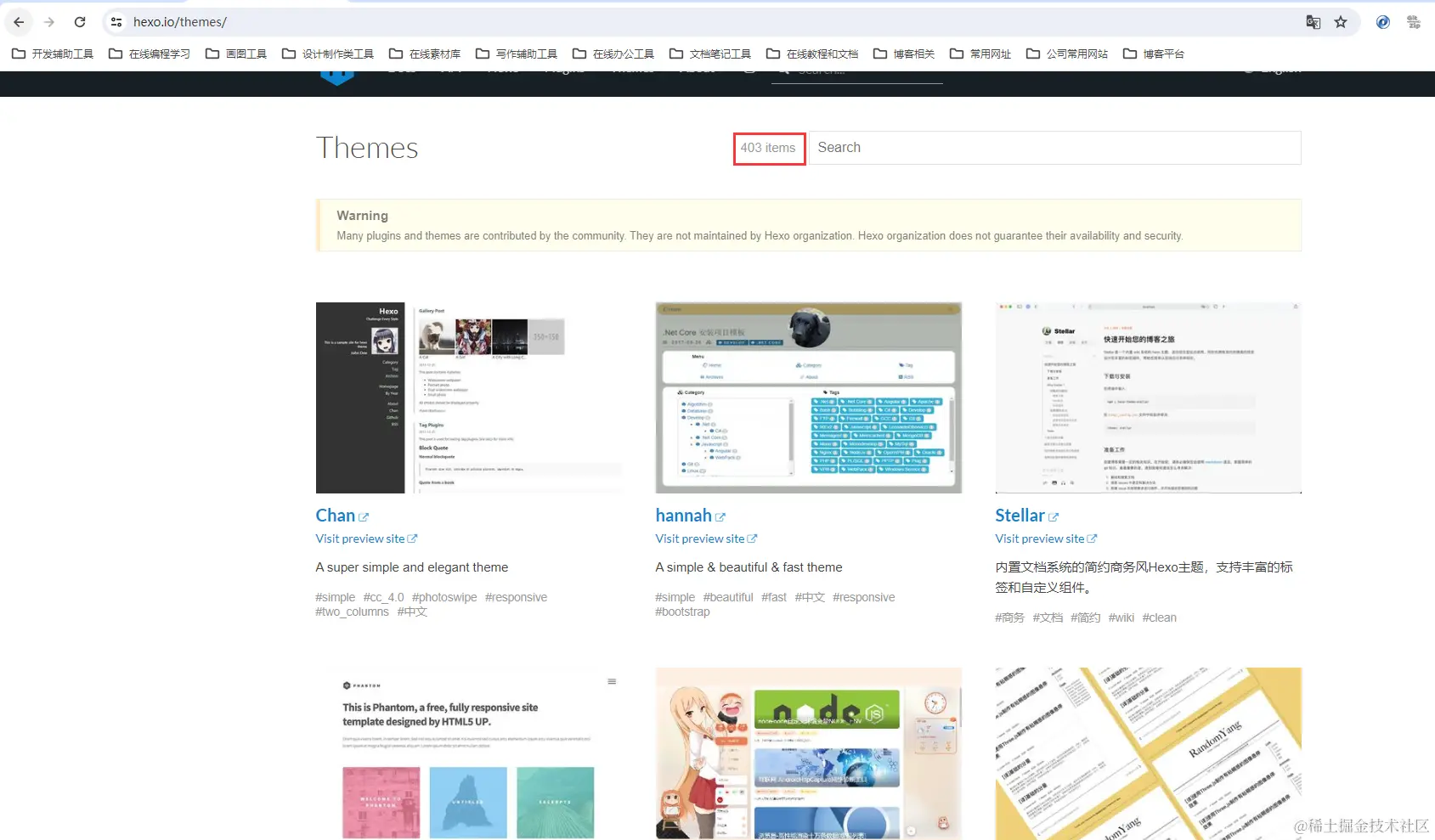Viewport: 1435px width, 840px height.
Task: Open the blue browser extension icon
Action: point(1383,22)
